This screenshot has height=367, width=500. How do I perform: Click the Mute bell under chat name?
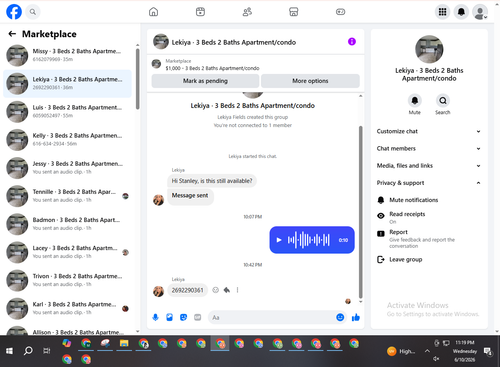point(415,100)
